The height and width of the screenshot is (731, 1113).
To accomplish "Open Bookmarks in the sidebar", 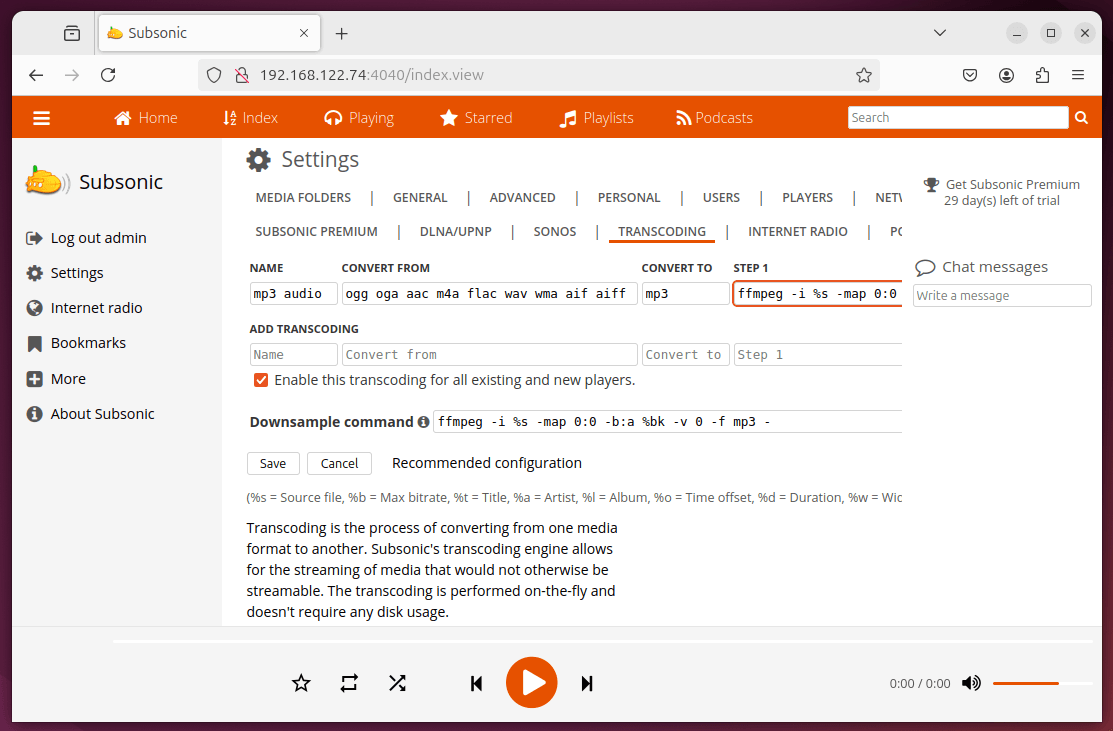I will (x=76, y=343).
